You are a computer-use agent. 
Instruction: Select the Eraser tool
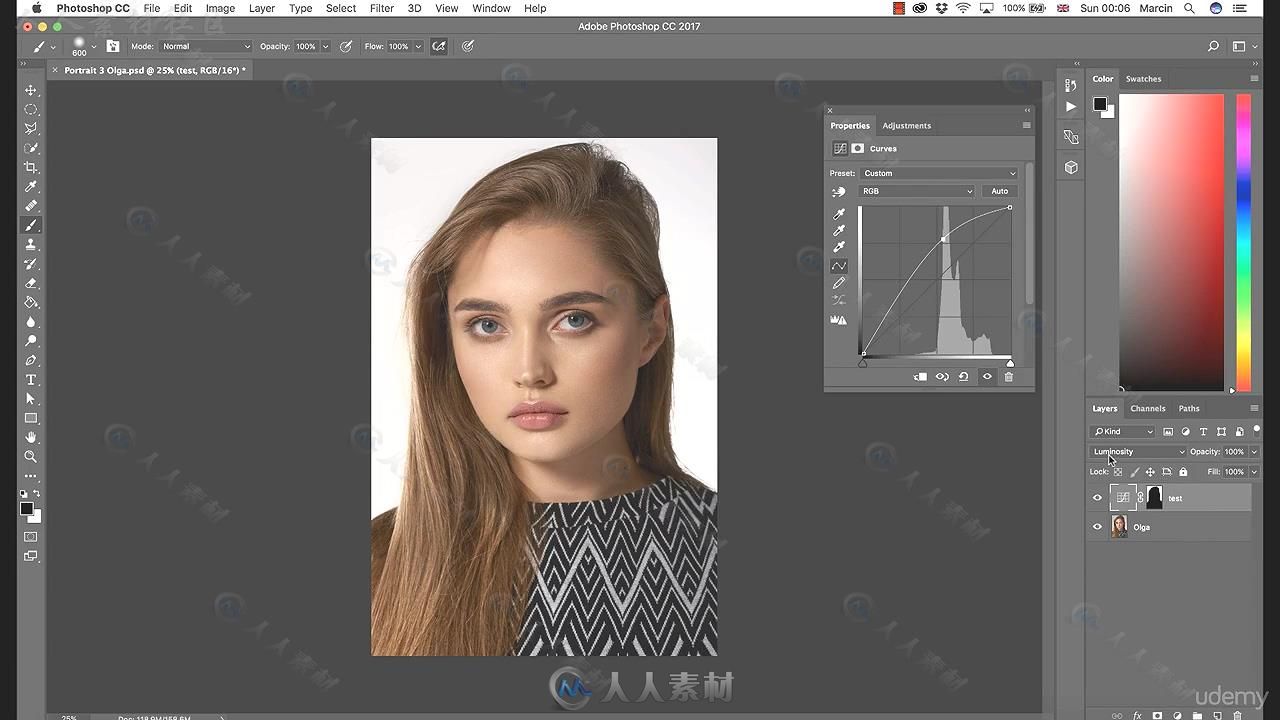click(x=31, y=283)
